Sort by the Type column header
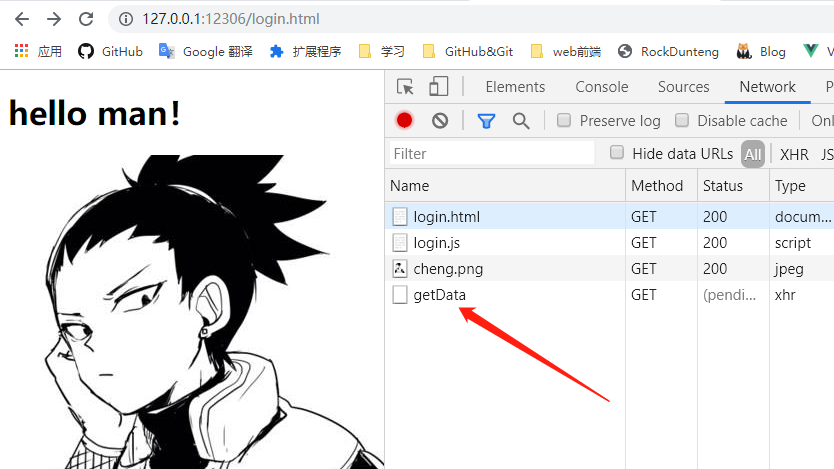This screenshot has height=469, width=834. pyautogui.click(x=802, y=186)
